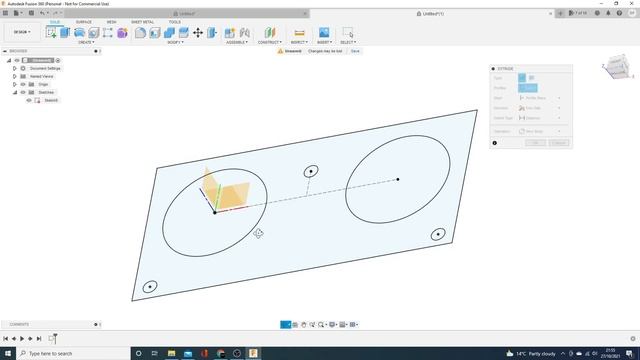Select the thin extrude Type button
The image size is (640, 360).
531,78
